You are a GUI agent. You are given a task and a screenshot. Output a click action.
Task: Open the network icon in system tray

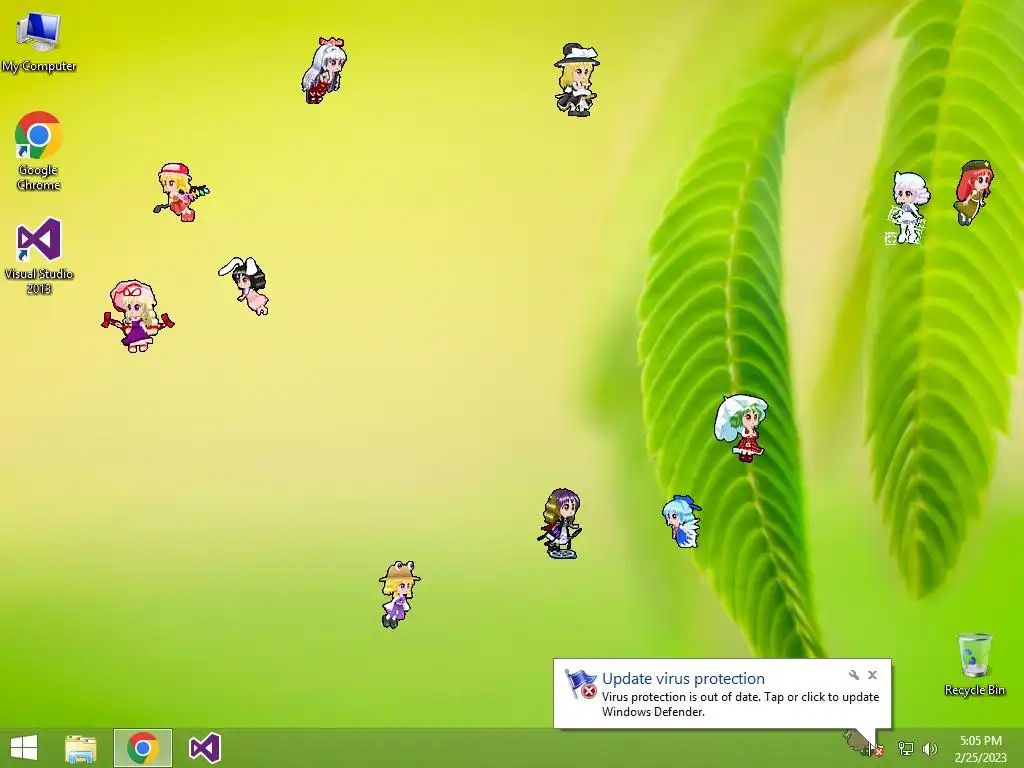click(x=905, y=748)
